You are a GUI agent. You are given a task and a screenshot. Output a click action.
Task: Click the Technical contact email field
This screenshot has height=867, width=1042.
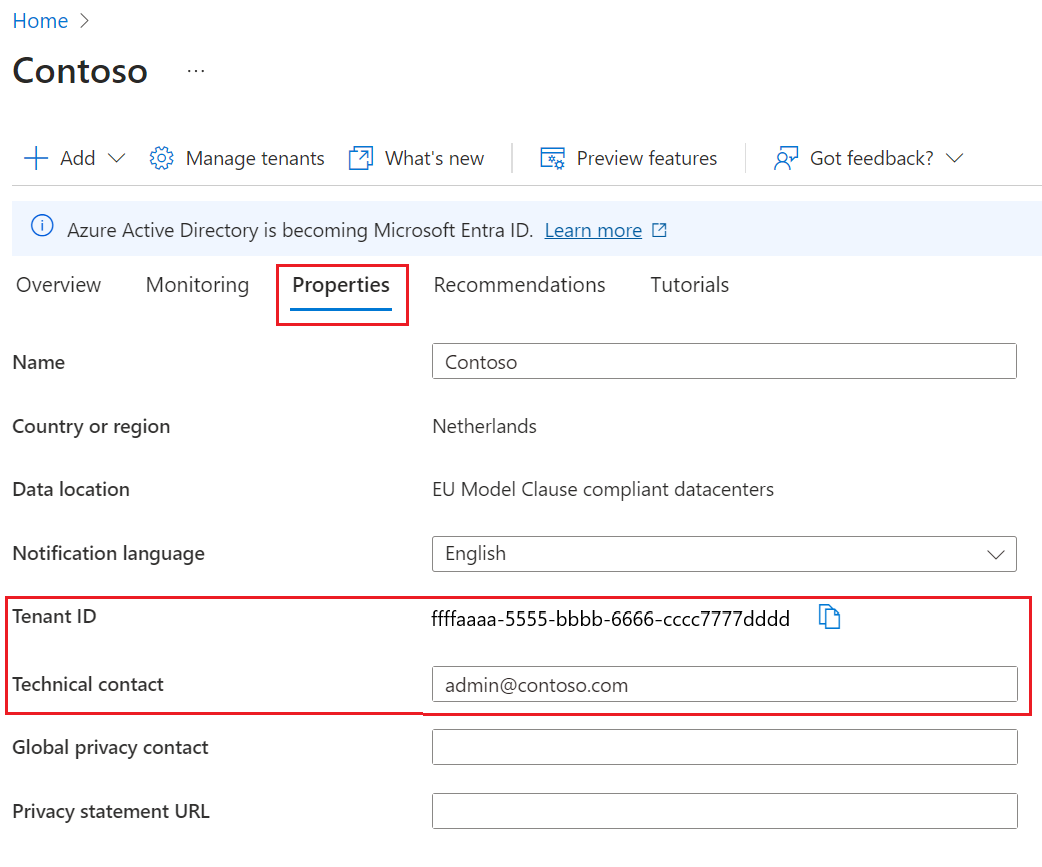click(724, 684)
